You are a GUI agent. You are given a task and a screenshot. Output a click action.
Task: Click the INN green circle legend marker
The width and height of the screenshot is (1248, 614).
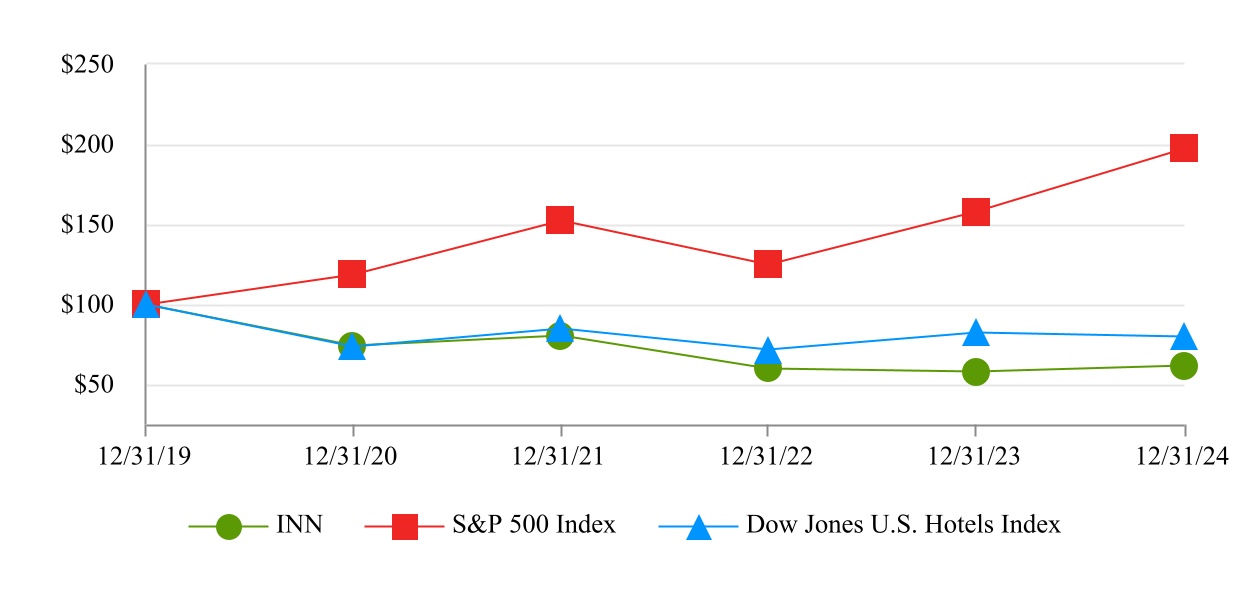[x=229, y=526]
